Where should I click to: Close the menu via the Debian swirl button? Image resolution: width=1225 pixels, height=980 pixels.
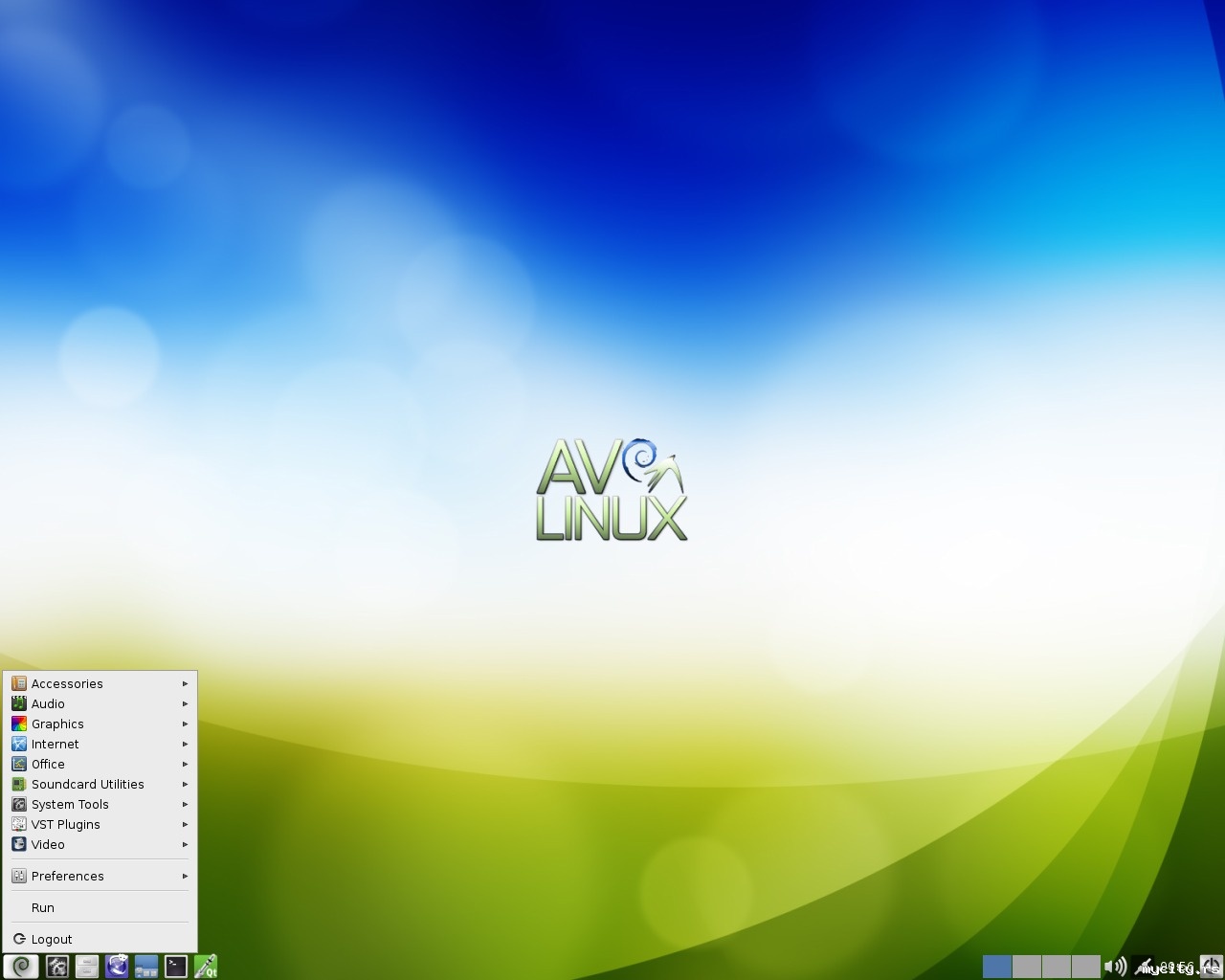(21, 967)
